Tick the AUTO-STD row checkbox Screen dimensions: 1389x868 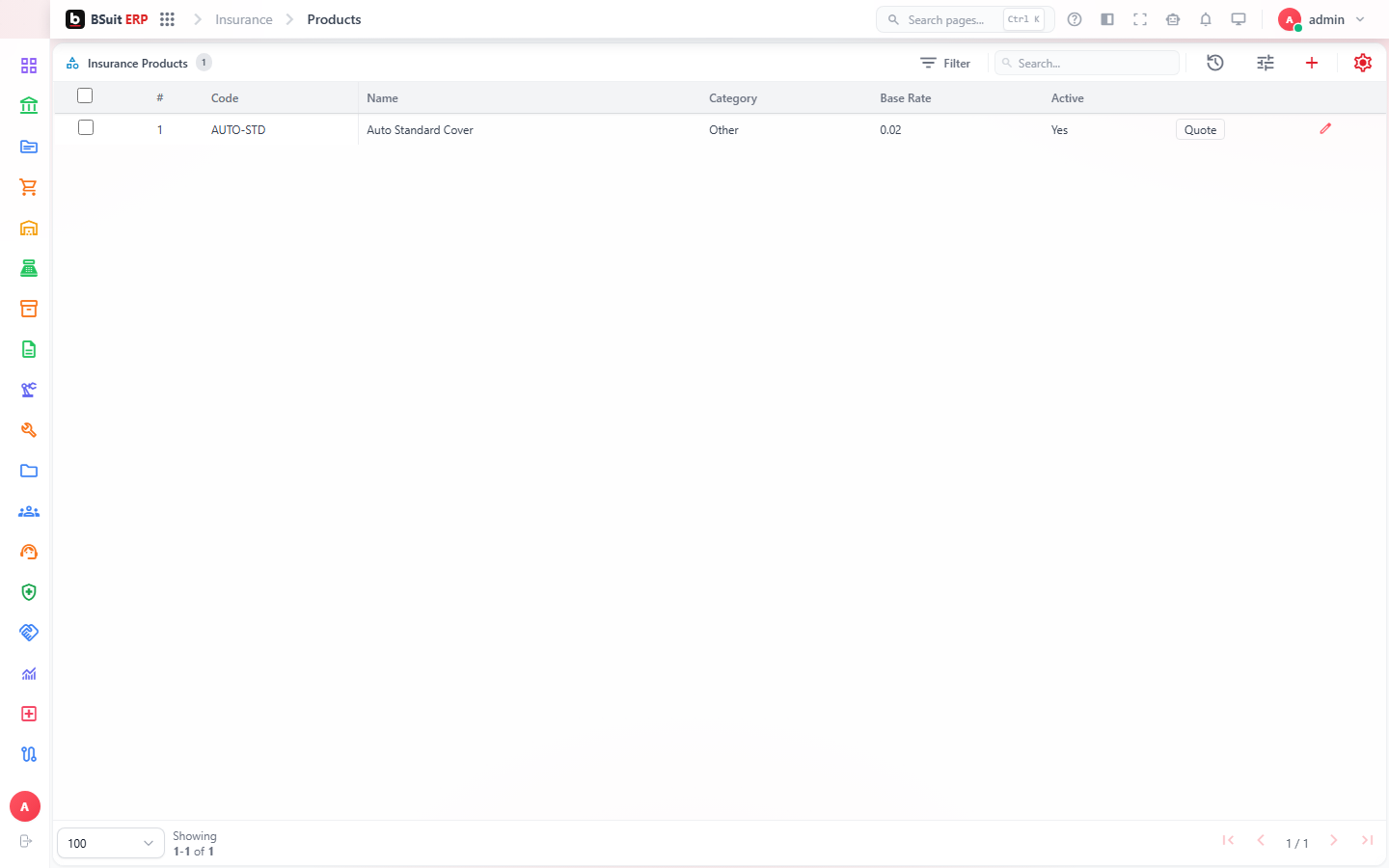point(86,127)
